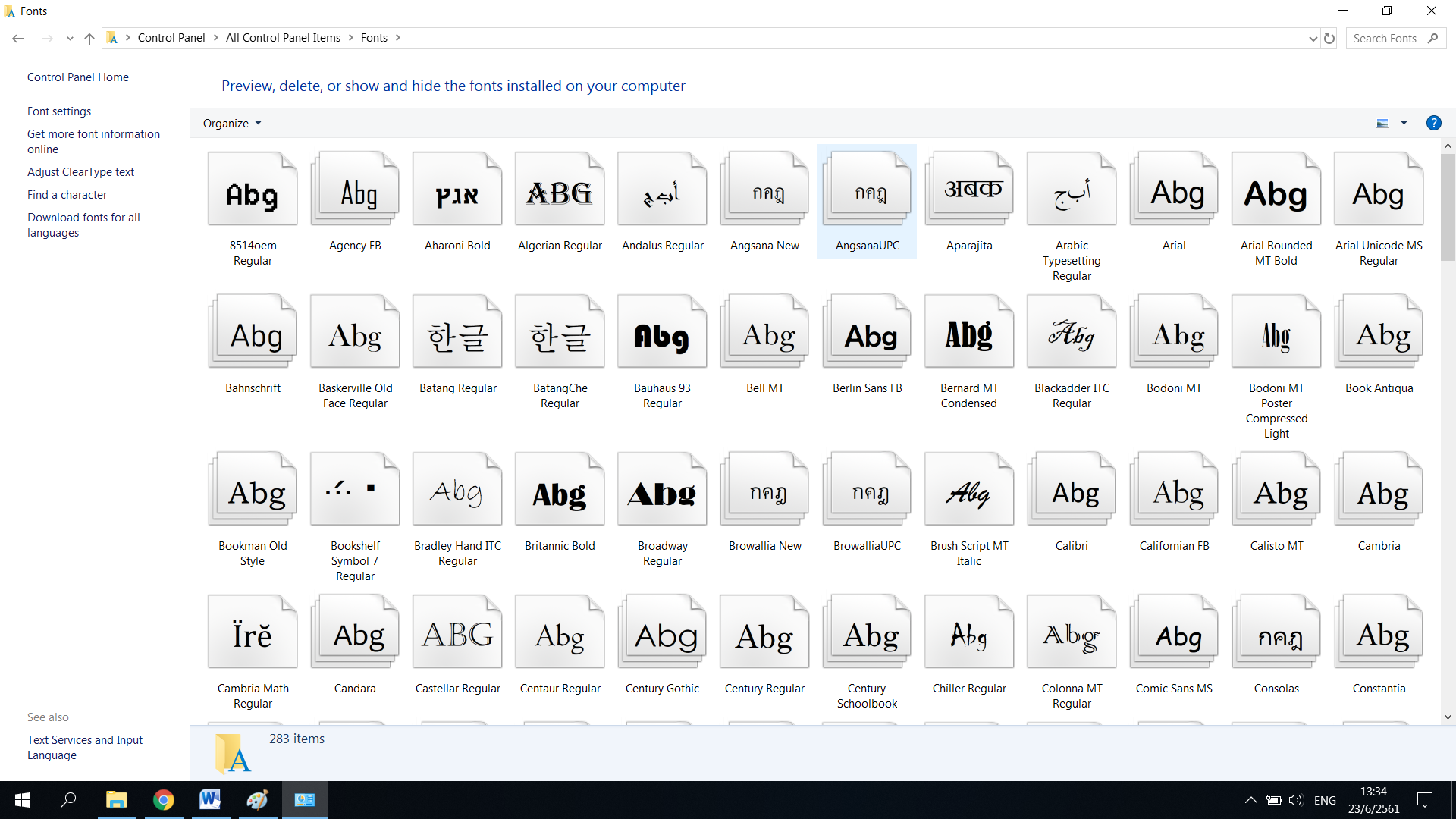Open the Action Center notifications icon
This screenshot has height=819, width=1456.
pos(1425,800)
